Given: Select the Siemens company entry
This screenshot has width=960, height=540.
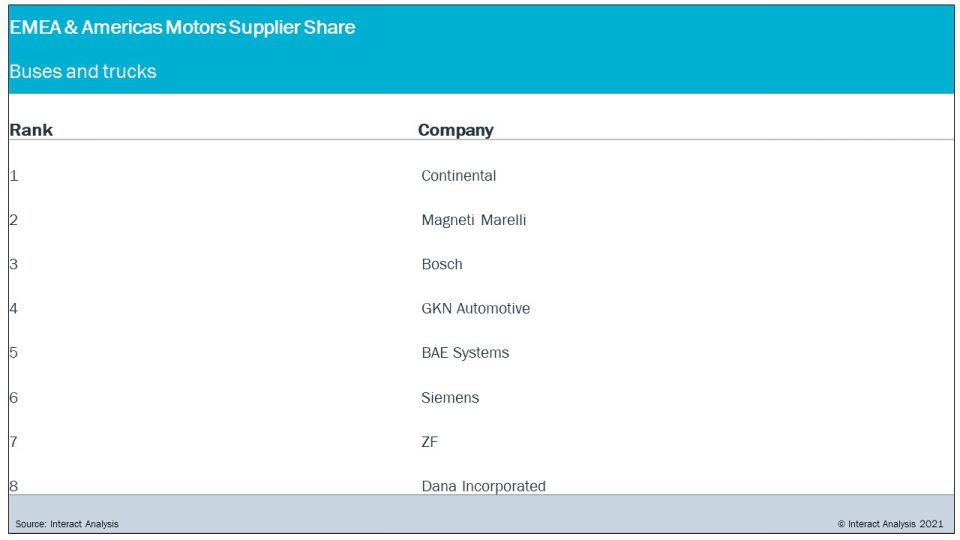Looking at the screenshot, I should 450,398.
